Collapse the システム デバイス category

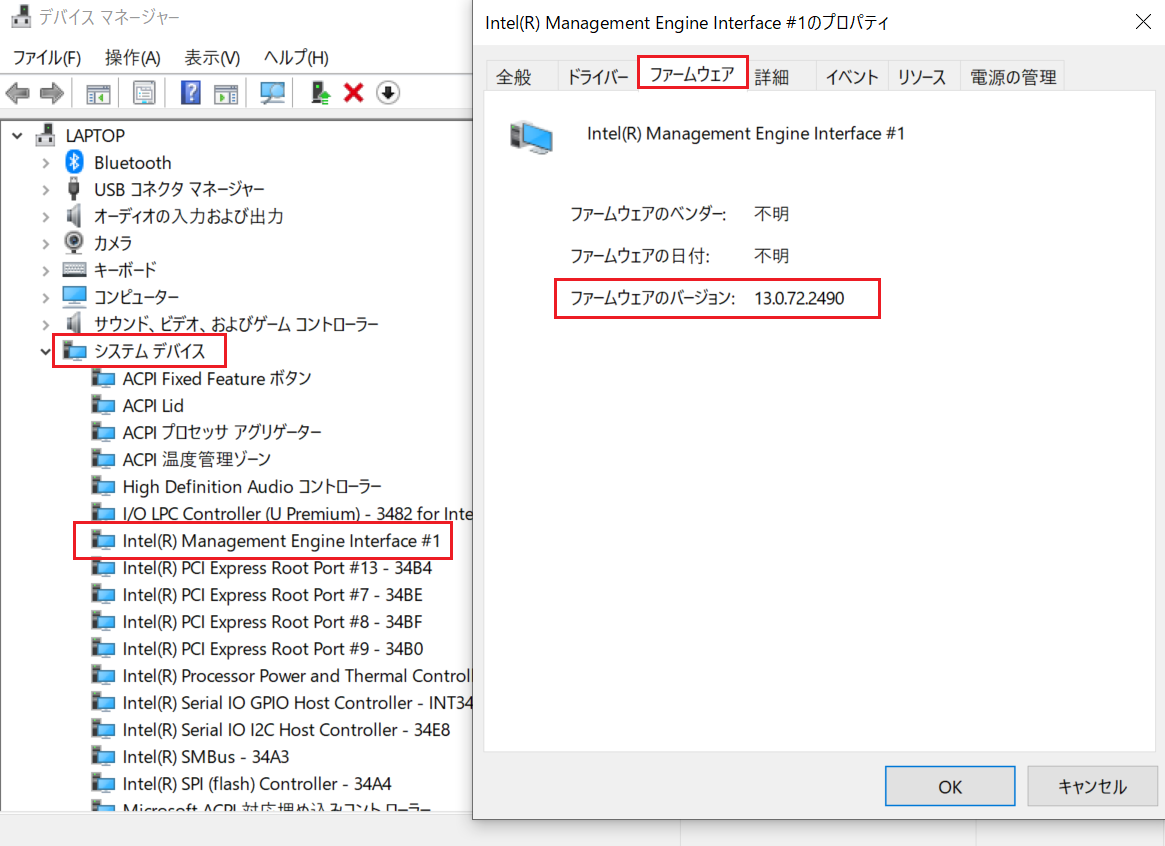46,351
